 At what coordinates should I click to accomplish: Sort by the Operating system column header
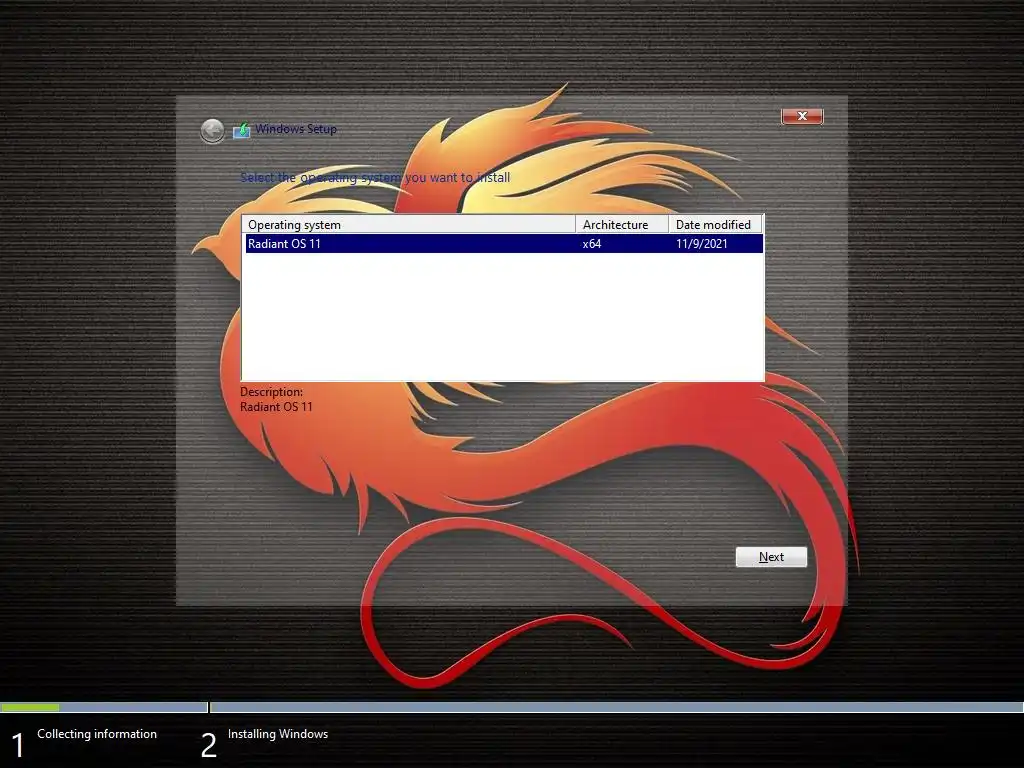coord(409,225)
